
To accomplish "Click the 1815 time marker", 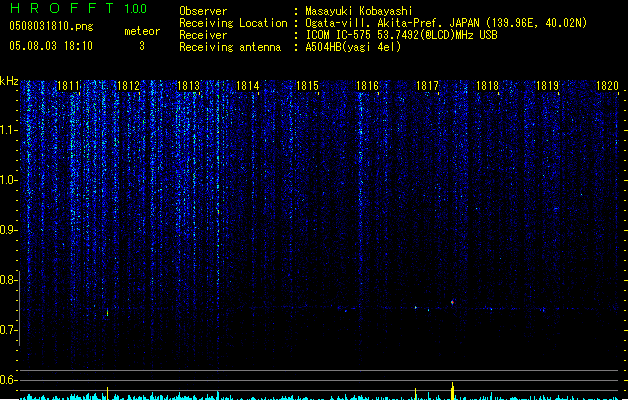I will (x=307, y=86).
